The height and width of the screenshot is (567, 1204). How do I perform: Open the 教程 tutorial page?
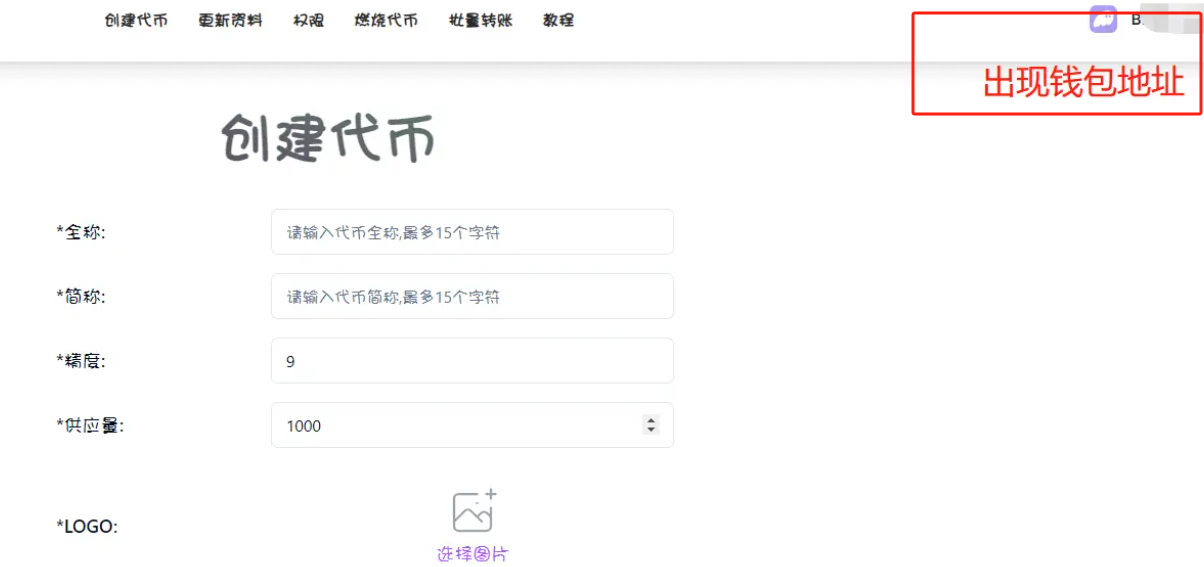pos(558,20)
